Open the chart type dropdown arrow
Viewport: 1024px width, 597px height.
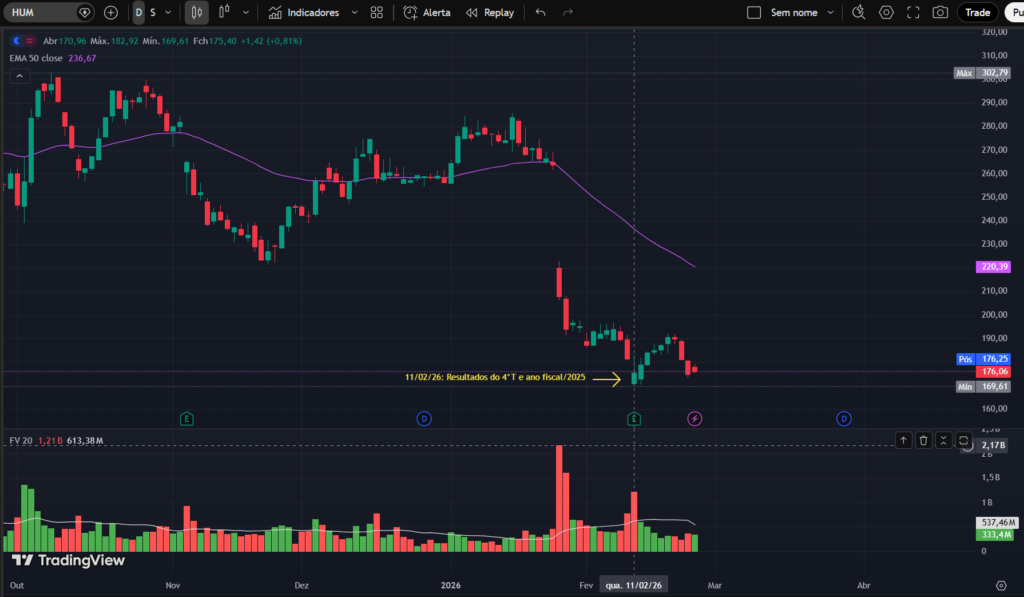245,12
